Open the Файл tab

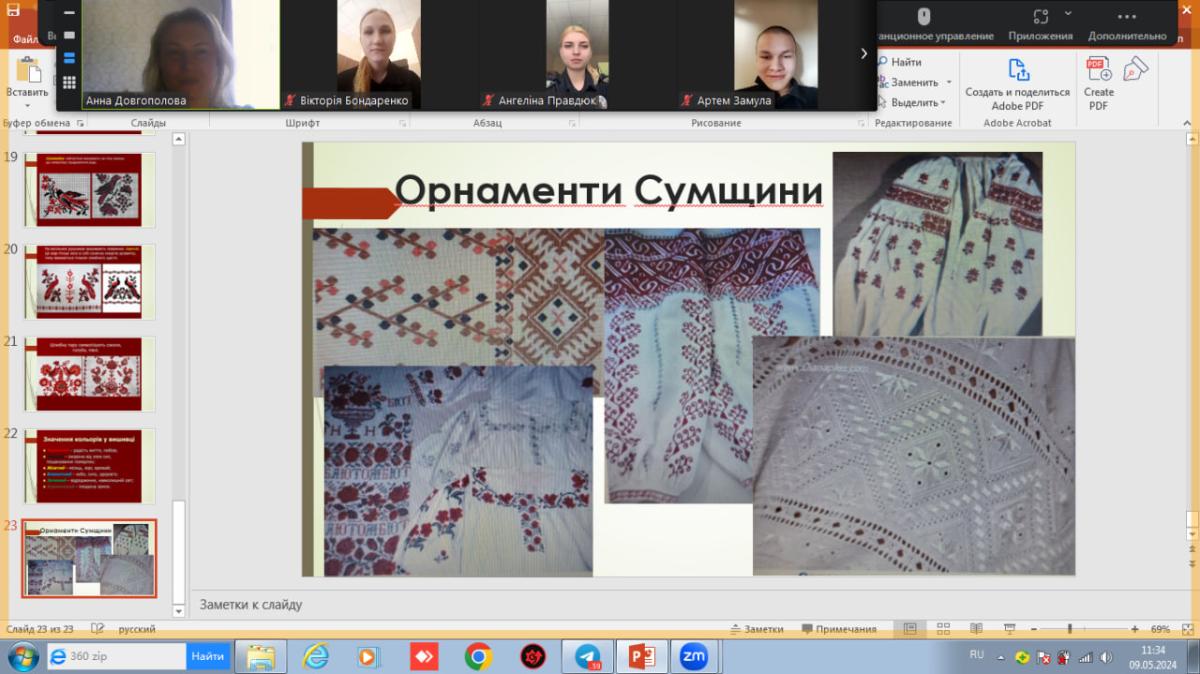(x=26, y=40)
